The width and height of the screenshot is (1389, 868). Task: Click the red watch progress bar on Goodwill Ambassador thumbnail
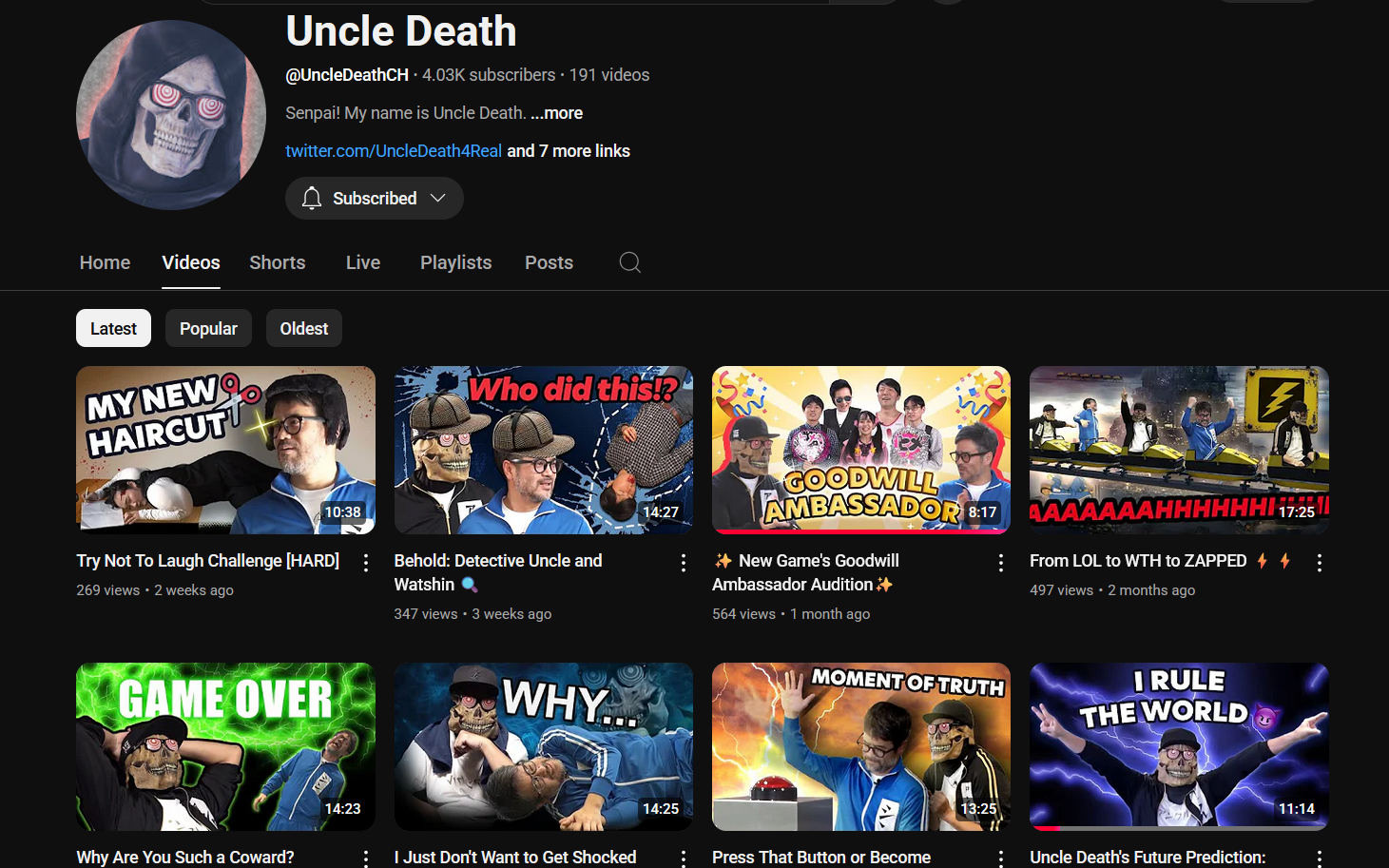tap(861, 531)
